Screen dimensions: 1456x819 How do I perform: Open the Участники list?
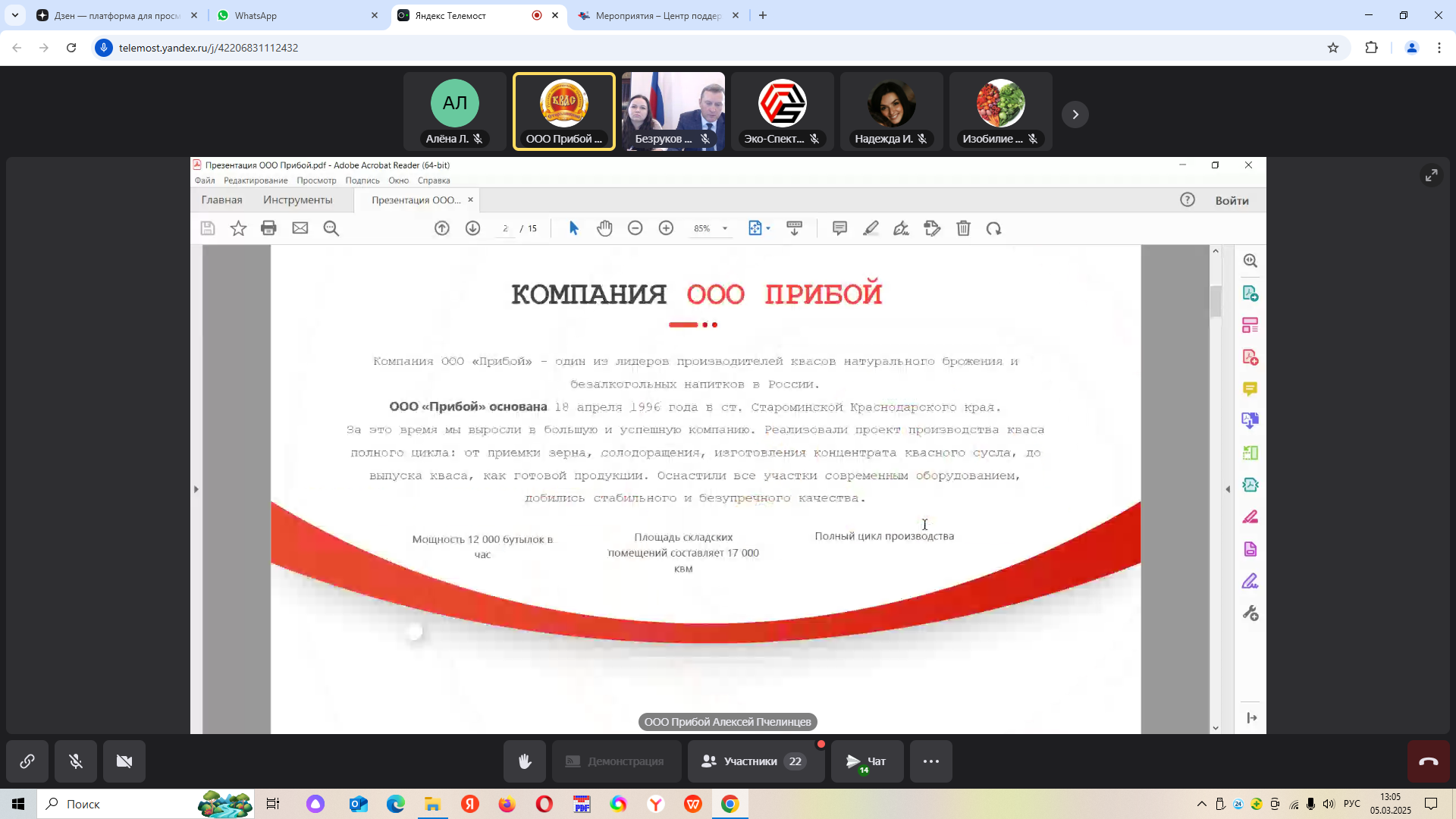[755, 761]
